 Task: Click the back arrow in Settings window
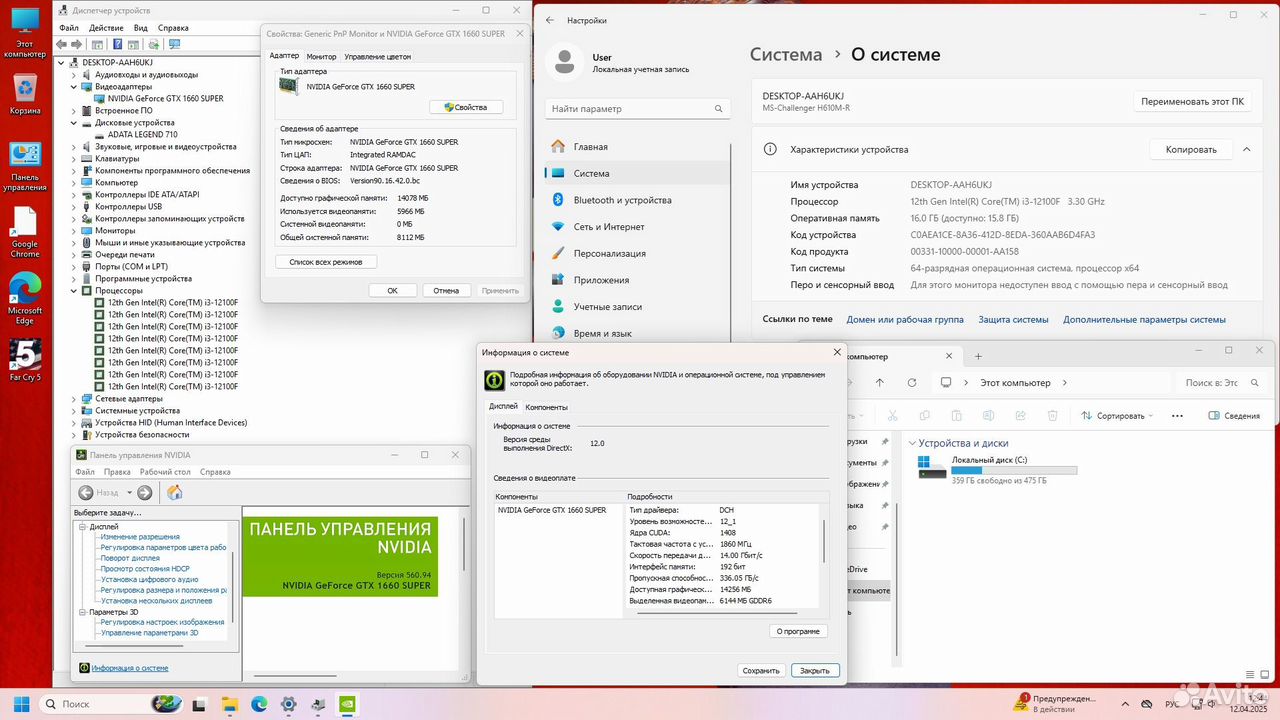click(550, 20)
